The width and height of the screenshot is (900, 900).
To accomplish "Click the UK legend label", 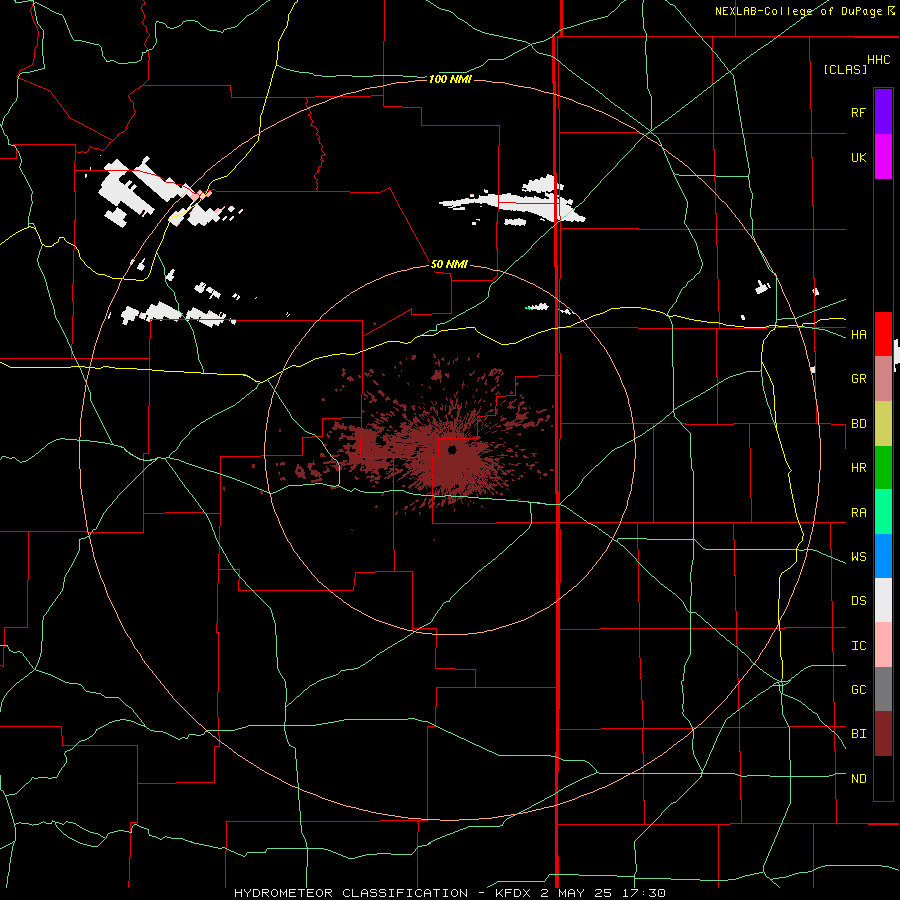I will 858,157.
